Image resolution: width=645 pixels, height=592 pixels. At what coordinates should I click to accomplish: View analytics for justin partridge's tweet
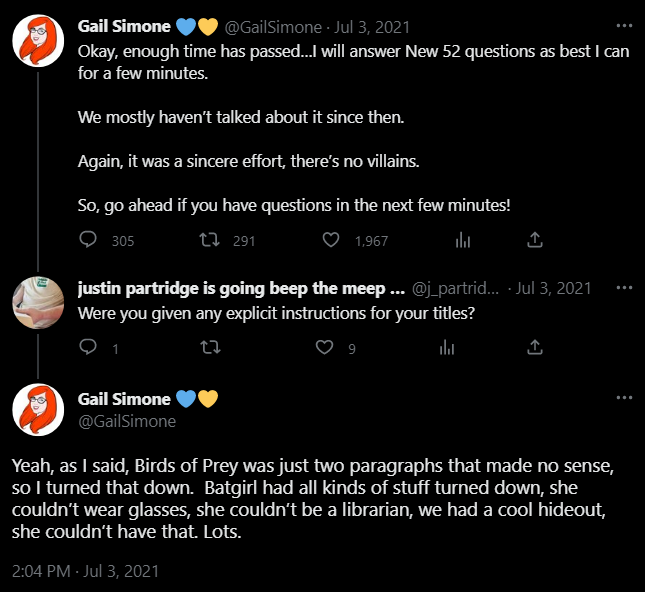point(447,347)
